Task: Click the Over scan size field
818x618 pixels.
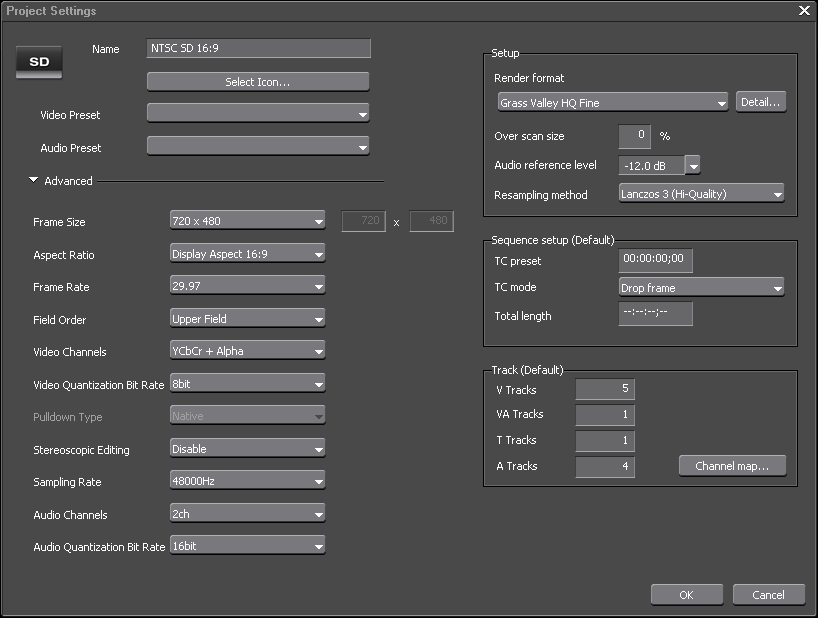Action: pyautogui.click(x=634, y=135)
